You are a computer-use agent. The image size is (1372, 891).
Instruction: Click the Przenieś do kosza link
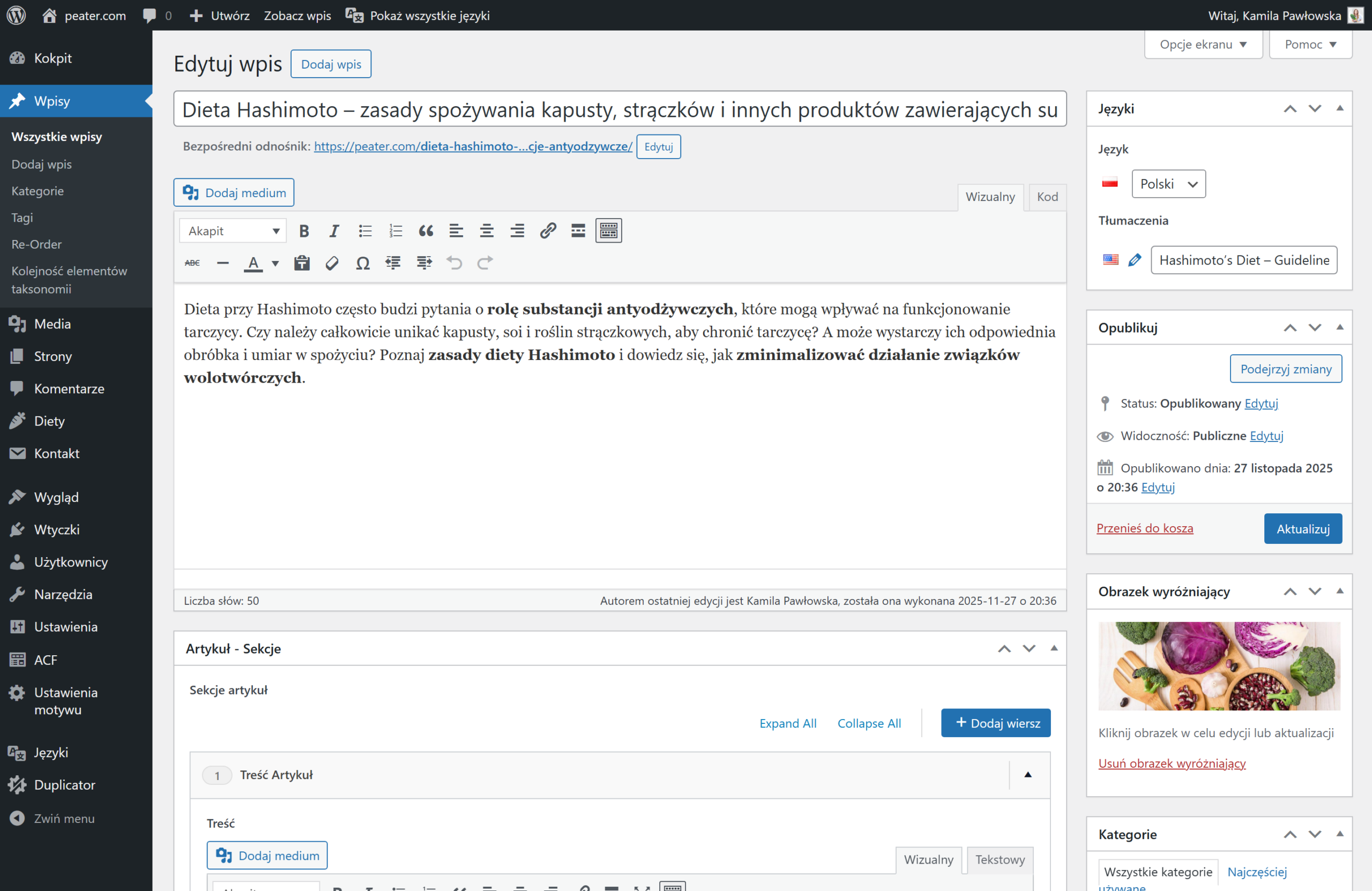click(1144, 528)
